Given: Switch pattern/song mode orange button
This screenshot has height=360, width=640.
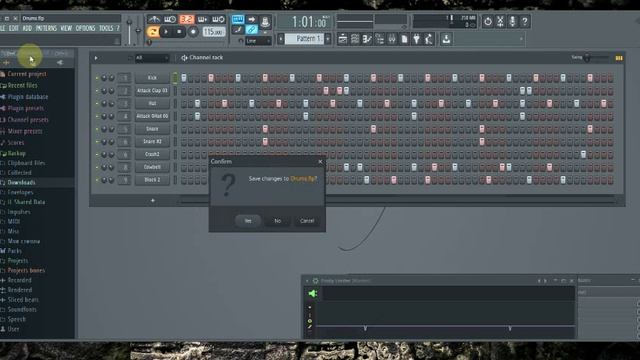Looking at the screenshot, I should coord(153,32).
